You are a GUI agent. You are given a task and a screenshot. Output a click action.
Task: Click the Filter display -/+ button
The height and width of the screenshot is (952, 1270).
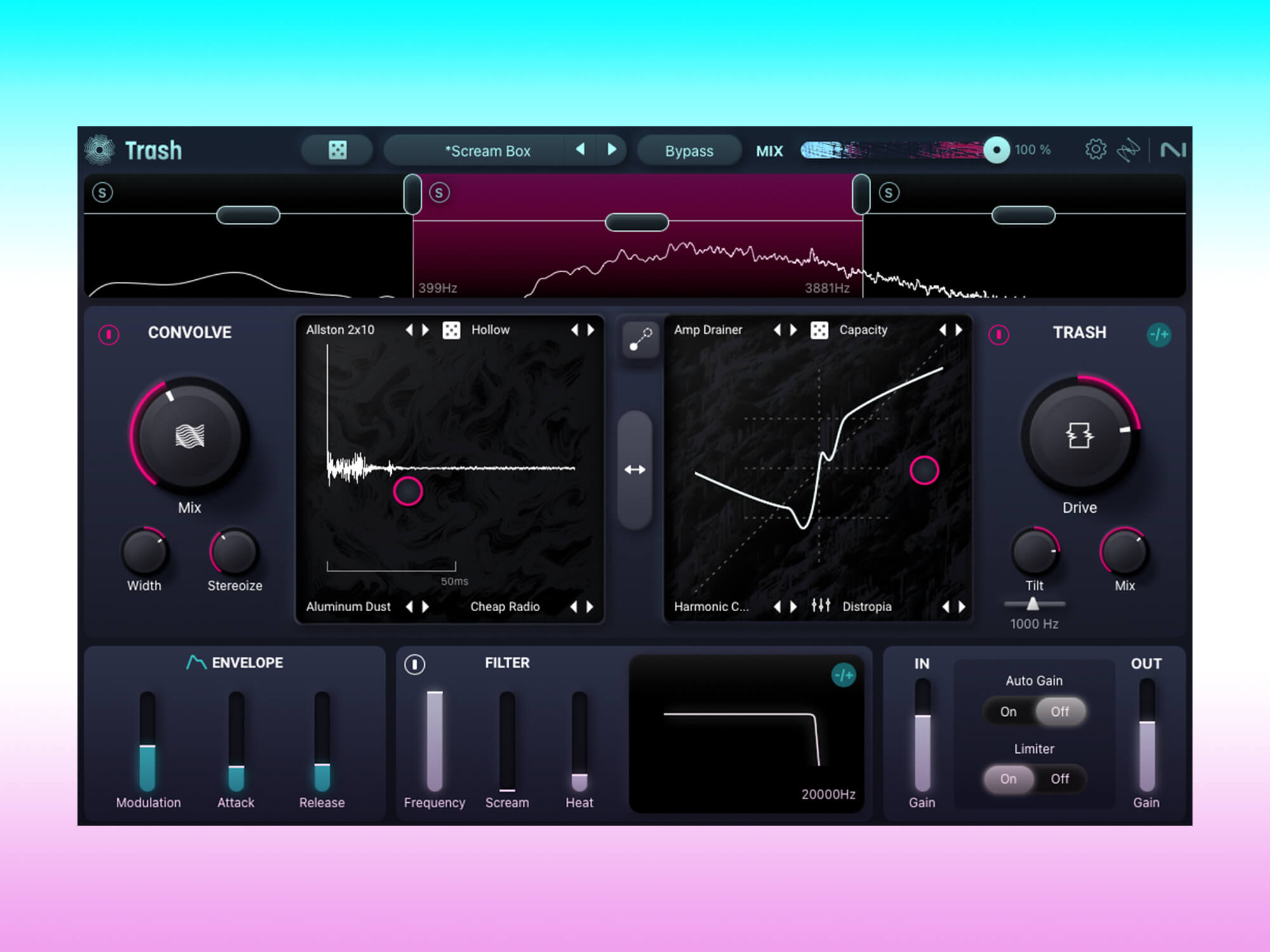(x=843, y=675)
